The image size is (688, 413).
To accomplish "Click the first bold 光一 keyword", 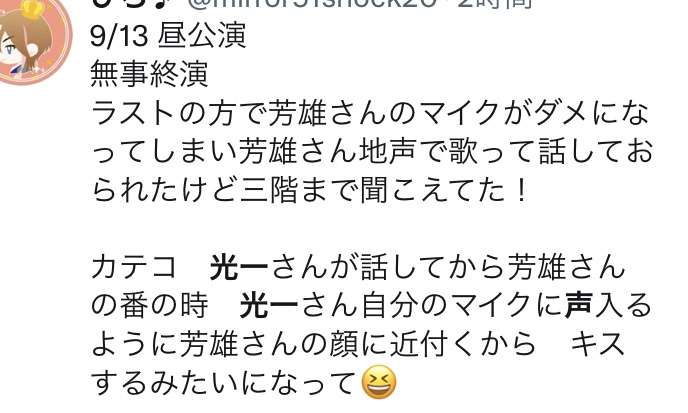I will [x=240, y=267].
